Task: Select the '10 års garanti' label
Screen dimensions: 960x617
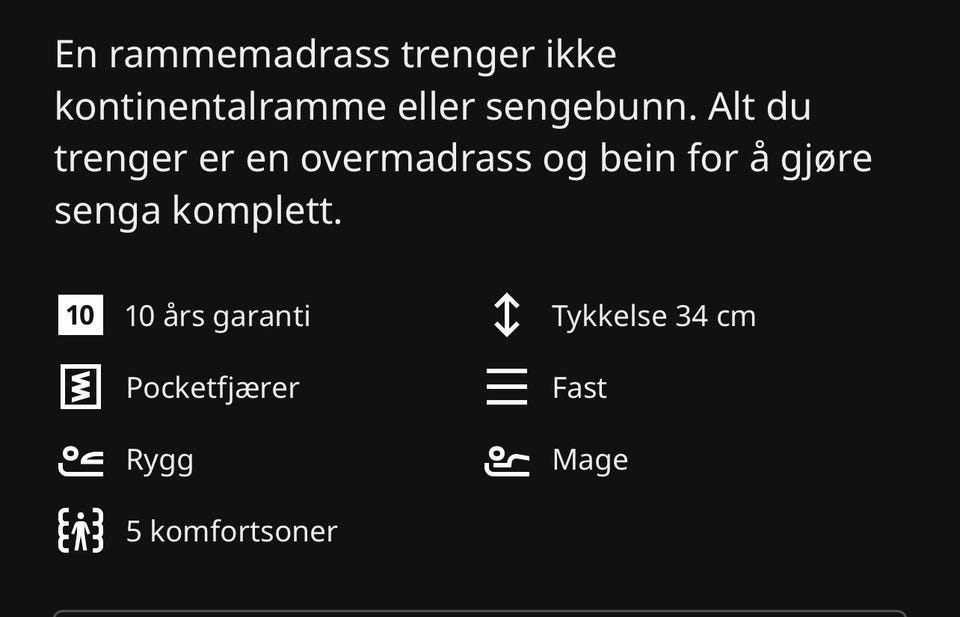Action: coord(218,316)
